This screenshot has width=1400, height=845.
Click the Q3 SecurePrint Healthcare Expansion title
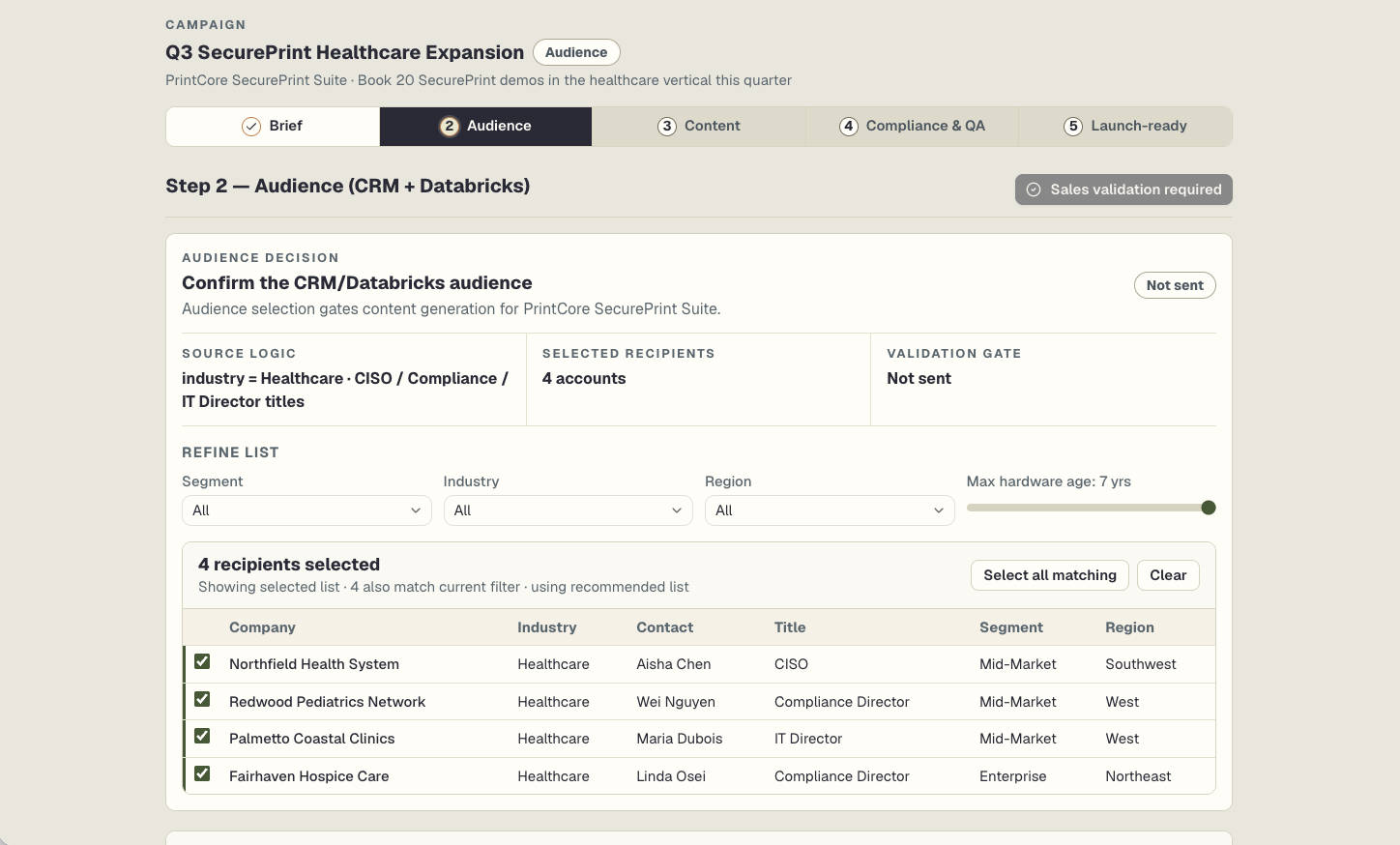[345, 52]
